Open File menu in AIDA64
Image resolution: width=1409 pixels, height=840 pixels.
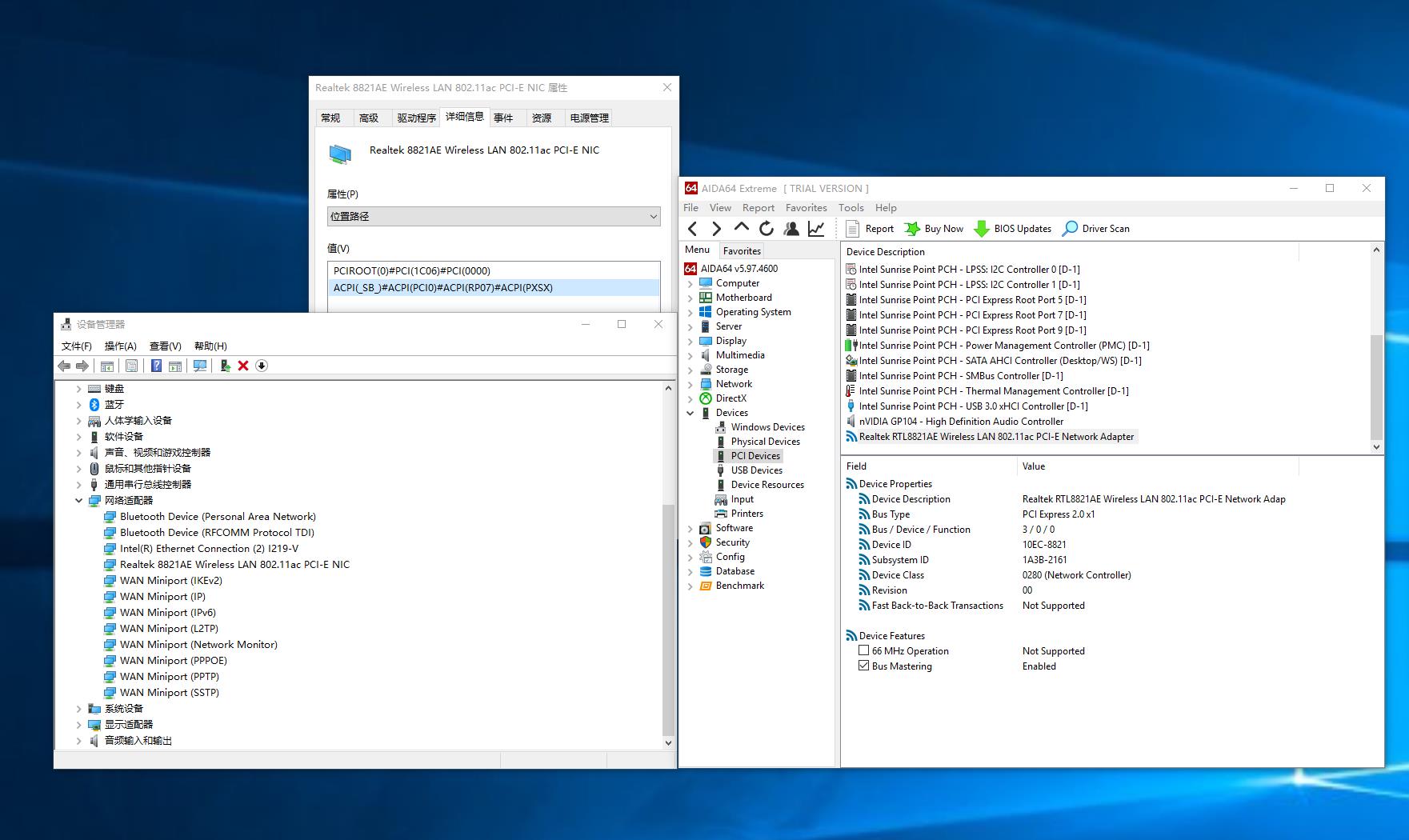pyautogui.click(x=690, y=207)
